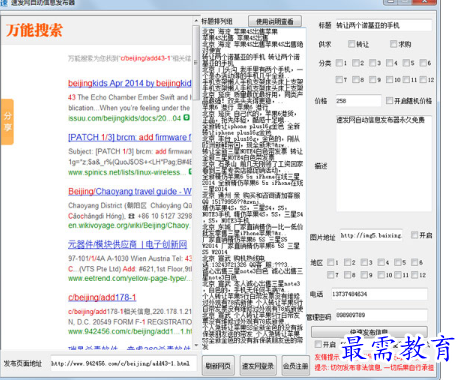Check 地区 region box 1
Screen dimensions: 463x380
[x=331, y=262]
